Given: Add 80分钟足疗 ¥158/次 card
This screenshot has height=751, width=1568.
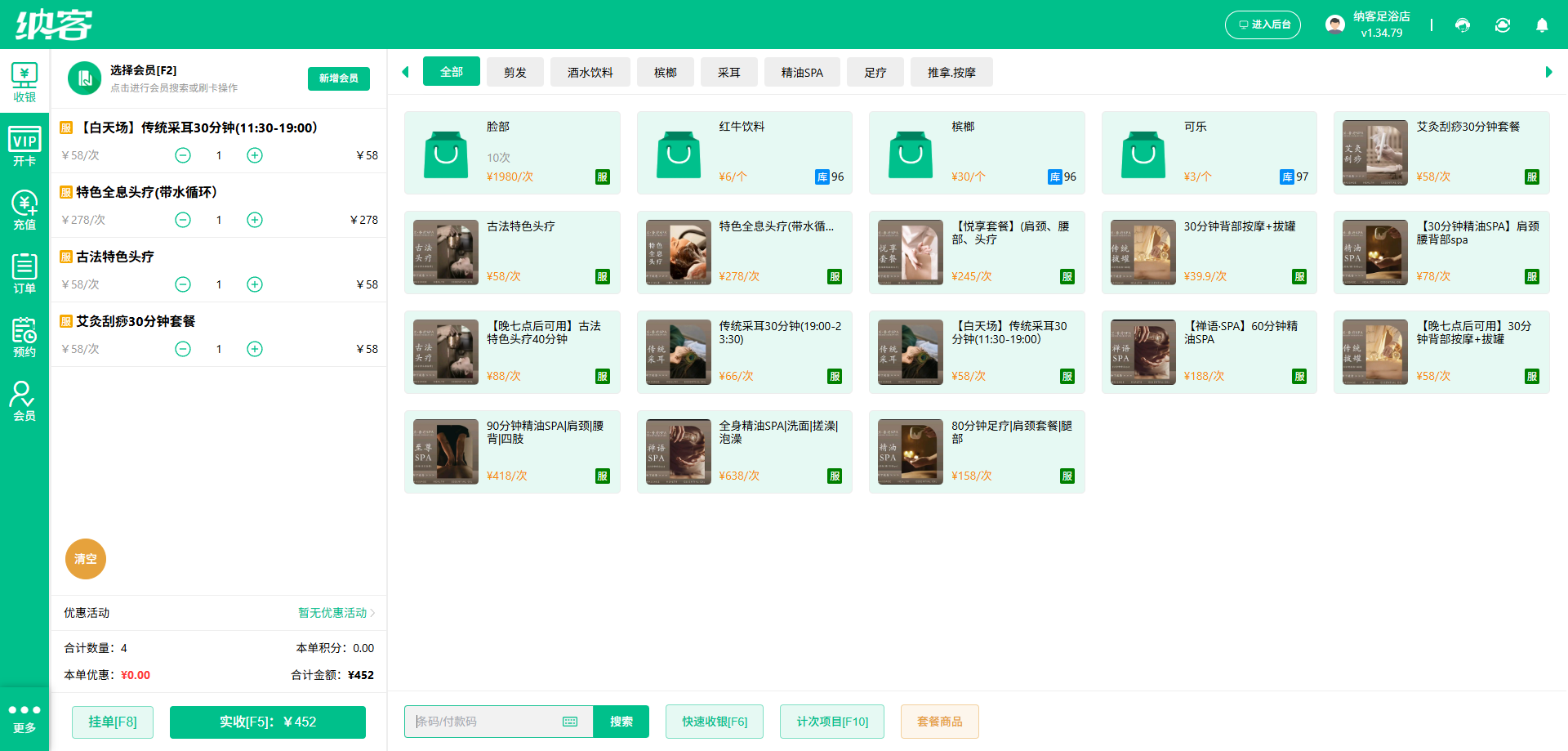Looking at the screenshot, I should pyautogui.click(x=977, y=452).
